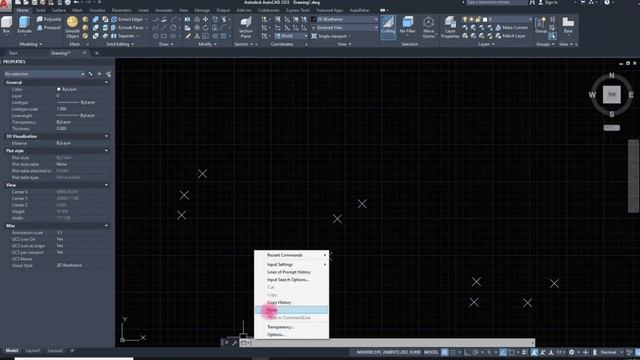This screenshot has width=640, height=360.
Task: Open the Section Plane tool
Action: (x=246, y=27)
